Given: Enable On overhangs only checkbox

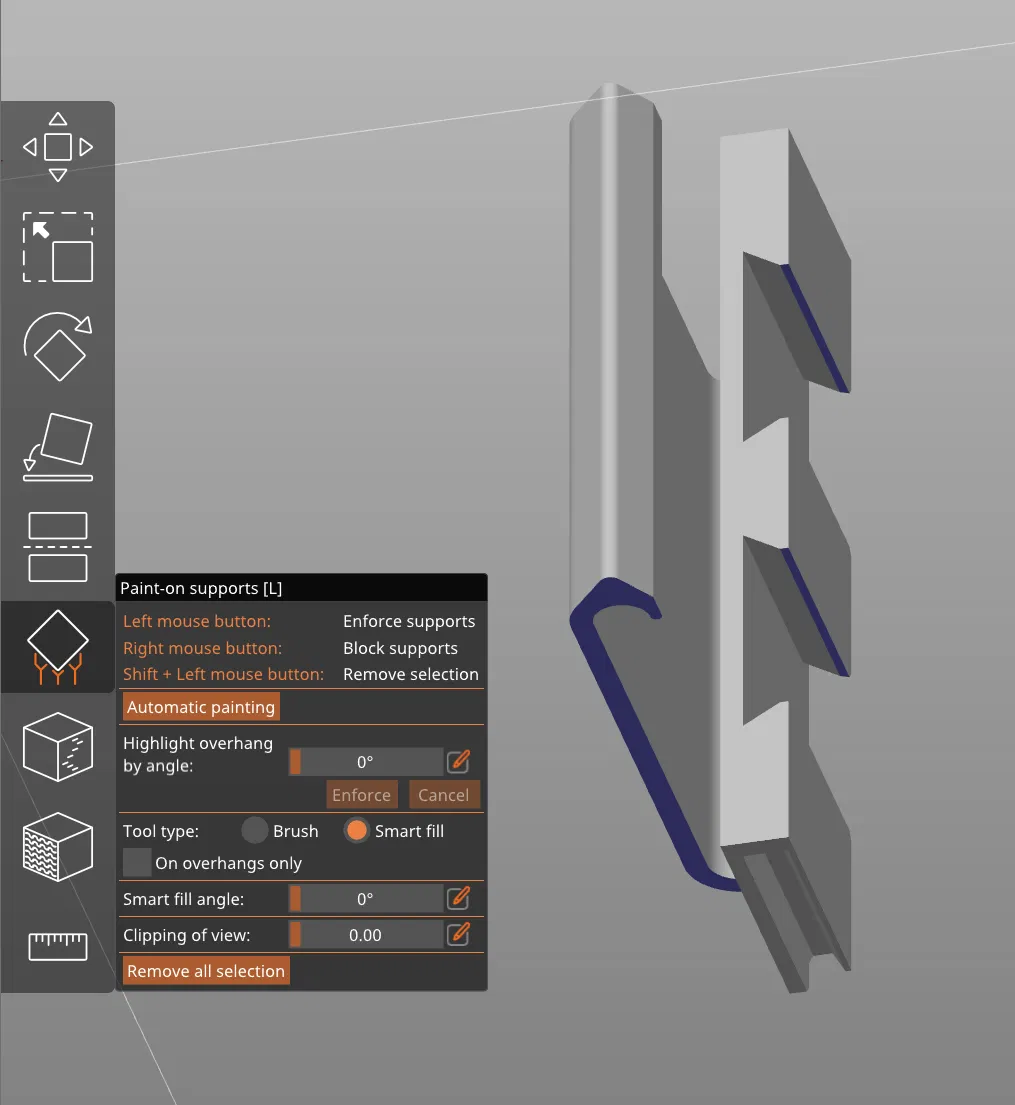Looking at the screenshot, I should click(x=137, y=863).
